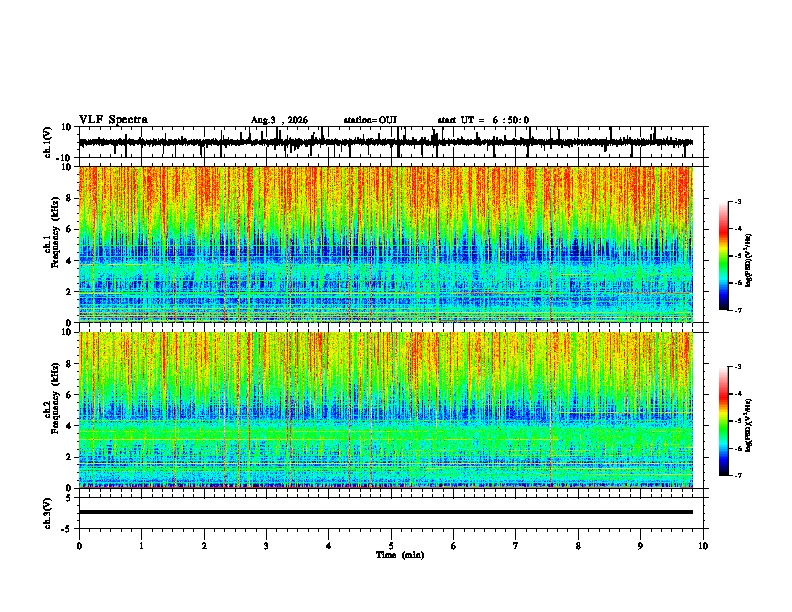Click the ch.1 colorbar log(PSD) units label
The image size is (792, 612).
pos(749,260)
